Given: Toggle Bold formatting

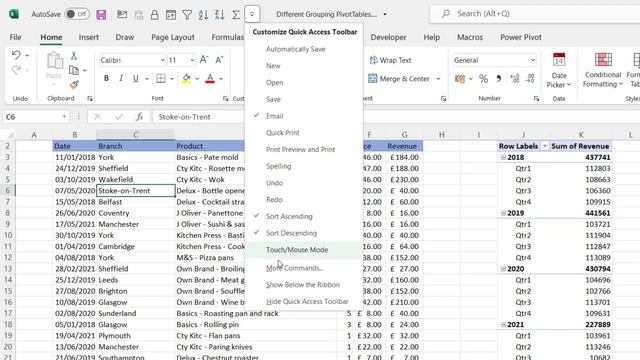Looking at the screenshot, I should pyautogui.click(x=106, y=78).
